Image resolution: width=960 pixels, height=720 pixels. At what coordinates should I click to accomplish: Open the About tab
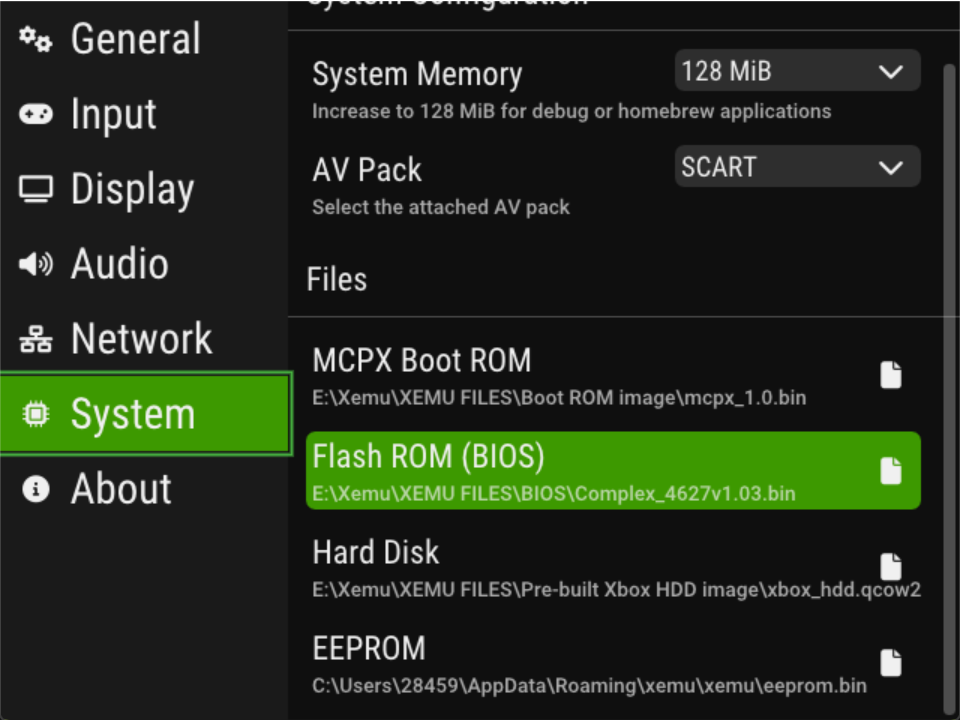coord(144,489)
